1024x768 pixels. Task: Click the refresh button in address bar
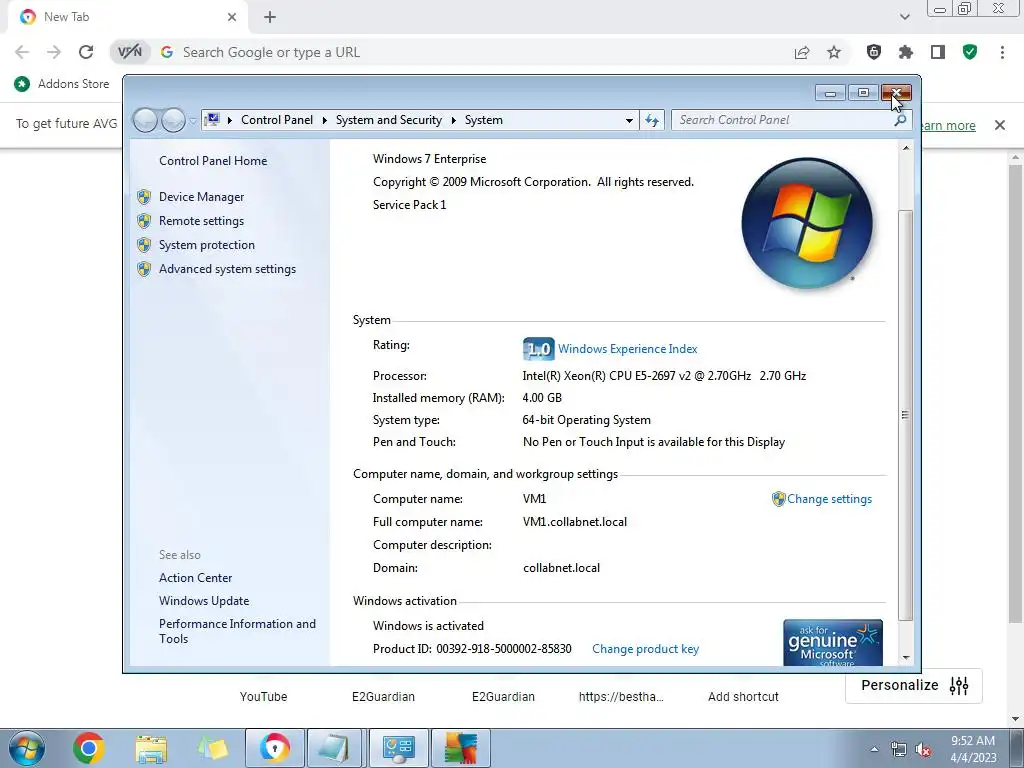(x=652, y=120)
